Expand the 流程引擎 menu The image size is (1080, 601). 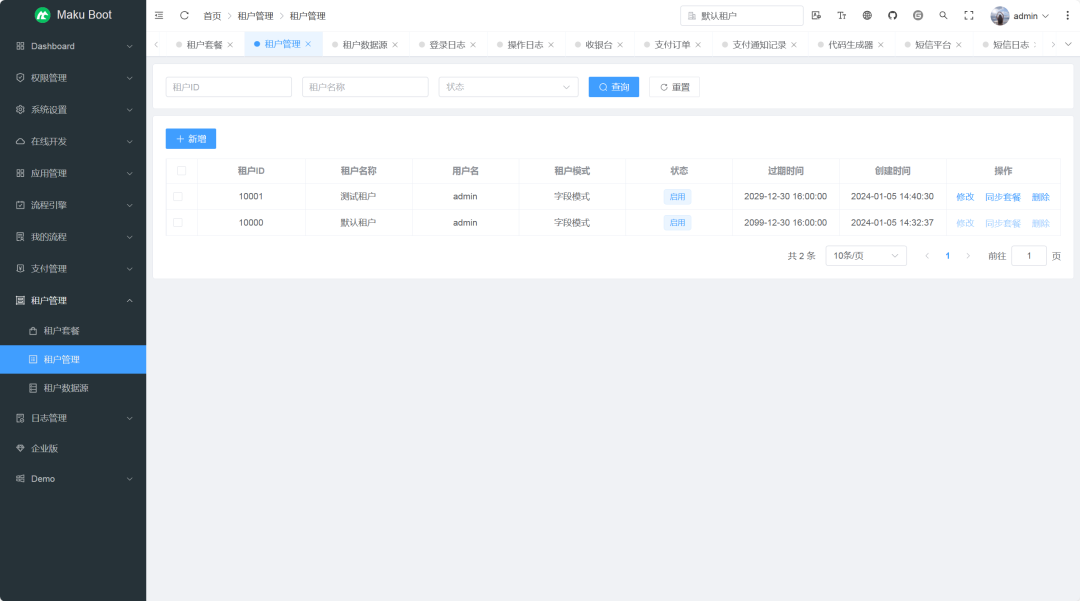(73, 204)
